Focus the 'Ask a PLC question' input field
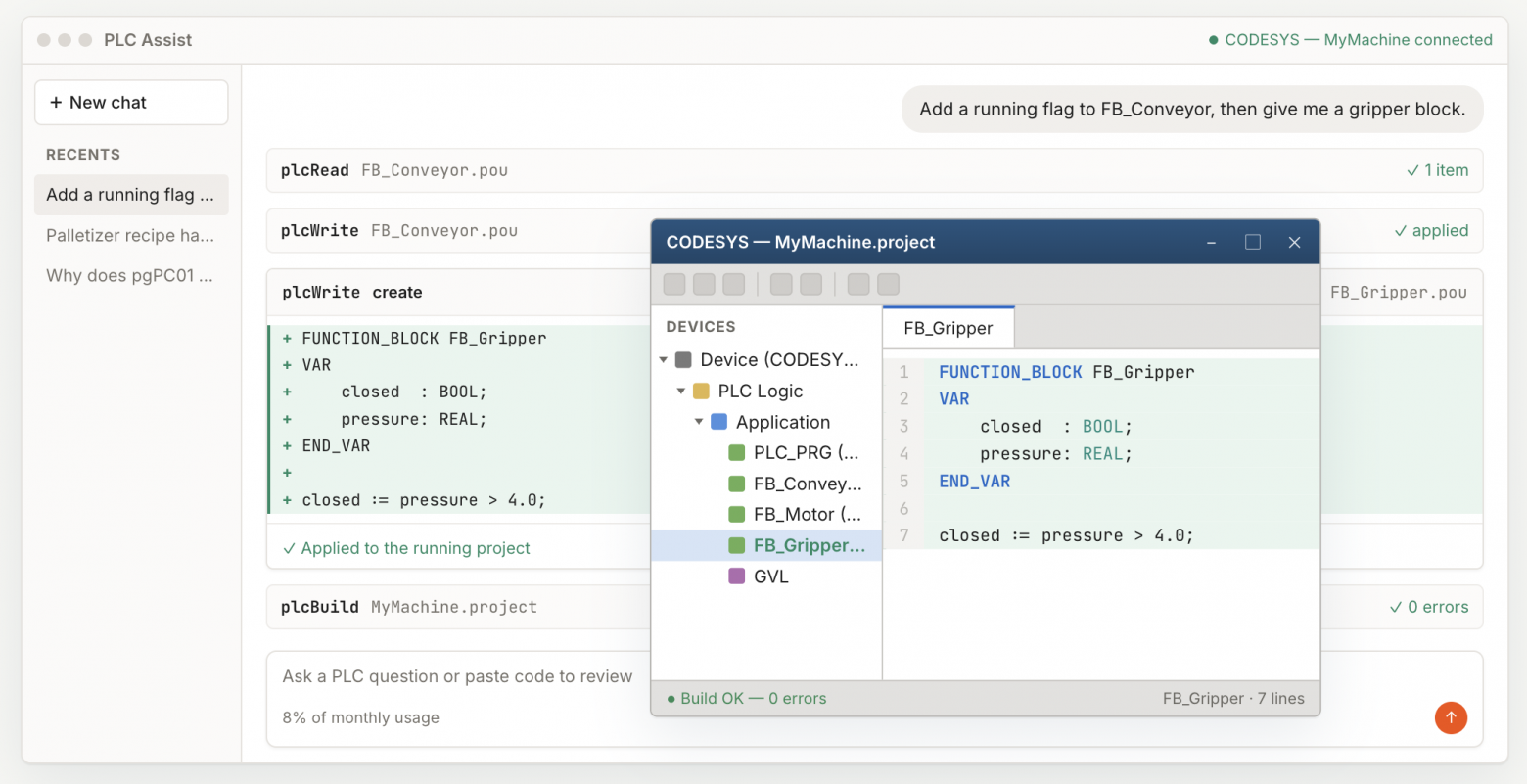Image resolution: width=1527 pixels, height=784 pixels. [457, 676]
